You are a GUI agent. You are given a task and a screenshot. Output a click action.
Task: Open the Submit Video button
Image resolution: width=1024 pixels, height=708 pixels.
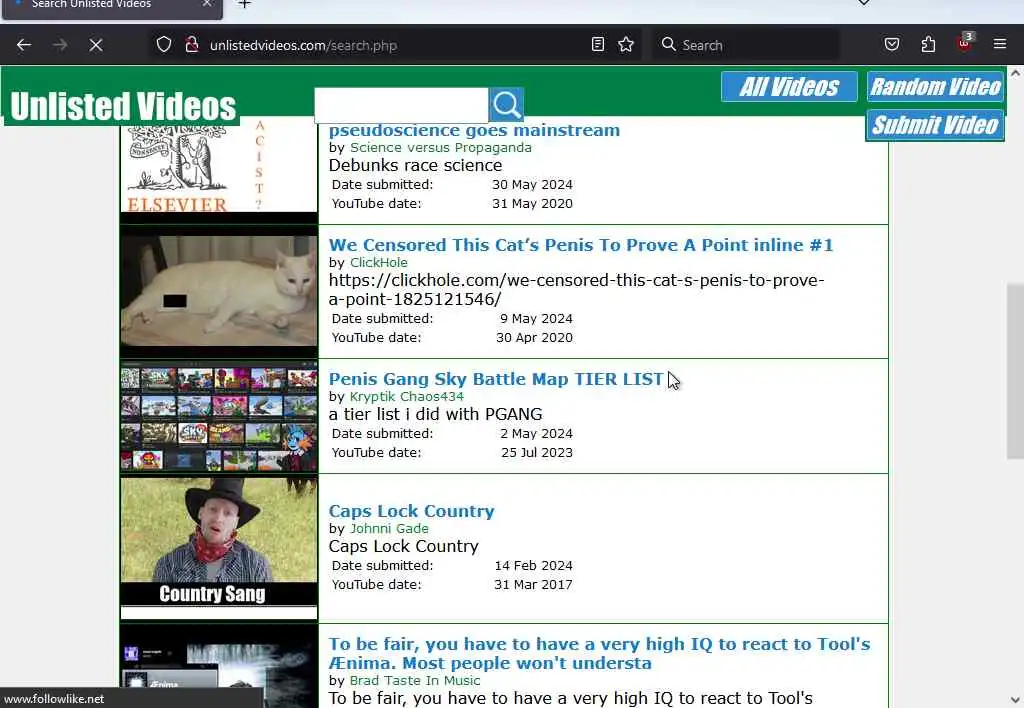click(x=935, y=125)
